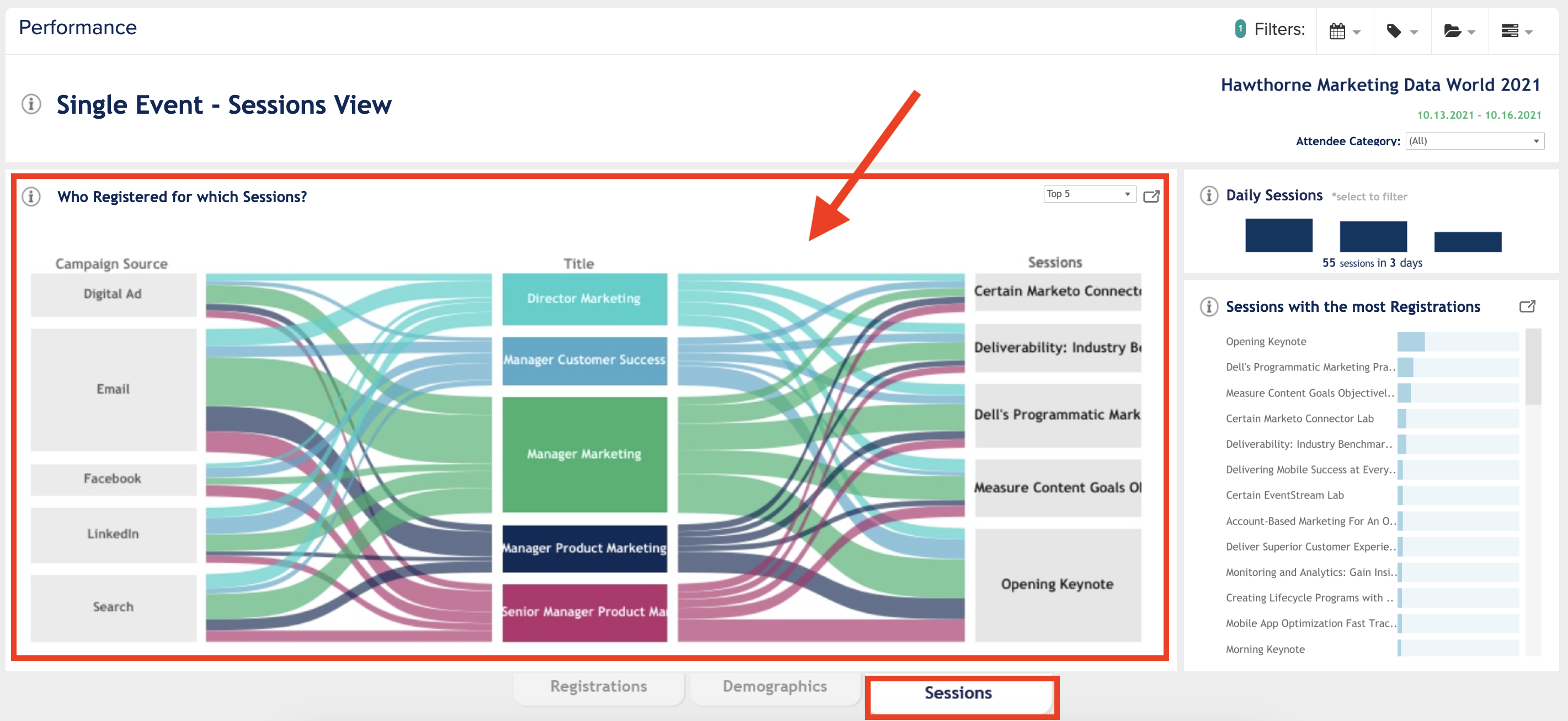The image size is (1568, 721).
Task: Click the 55 sessions in 3 days text
Action: 1372,263
